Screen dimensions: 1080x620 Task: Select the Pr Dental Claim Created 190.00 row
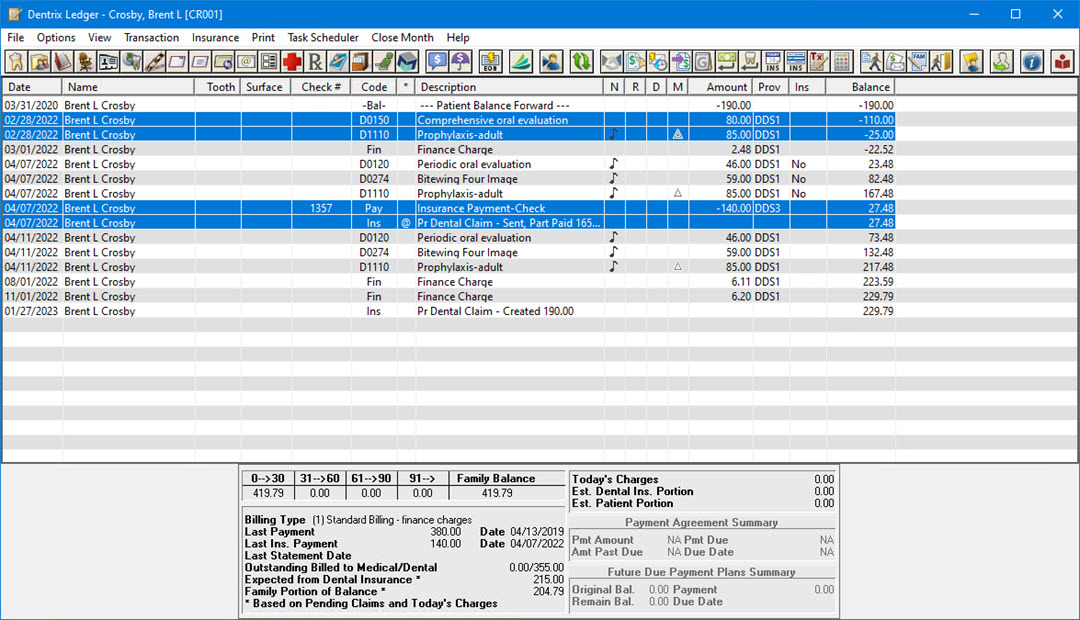pyautogui.click(x=495, y=312)
